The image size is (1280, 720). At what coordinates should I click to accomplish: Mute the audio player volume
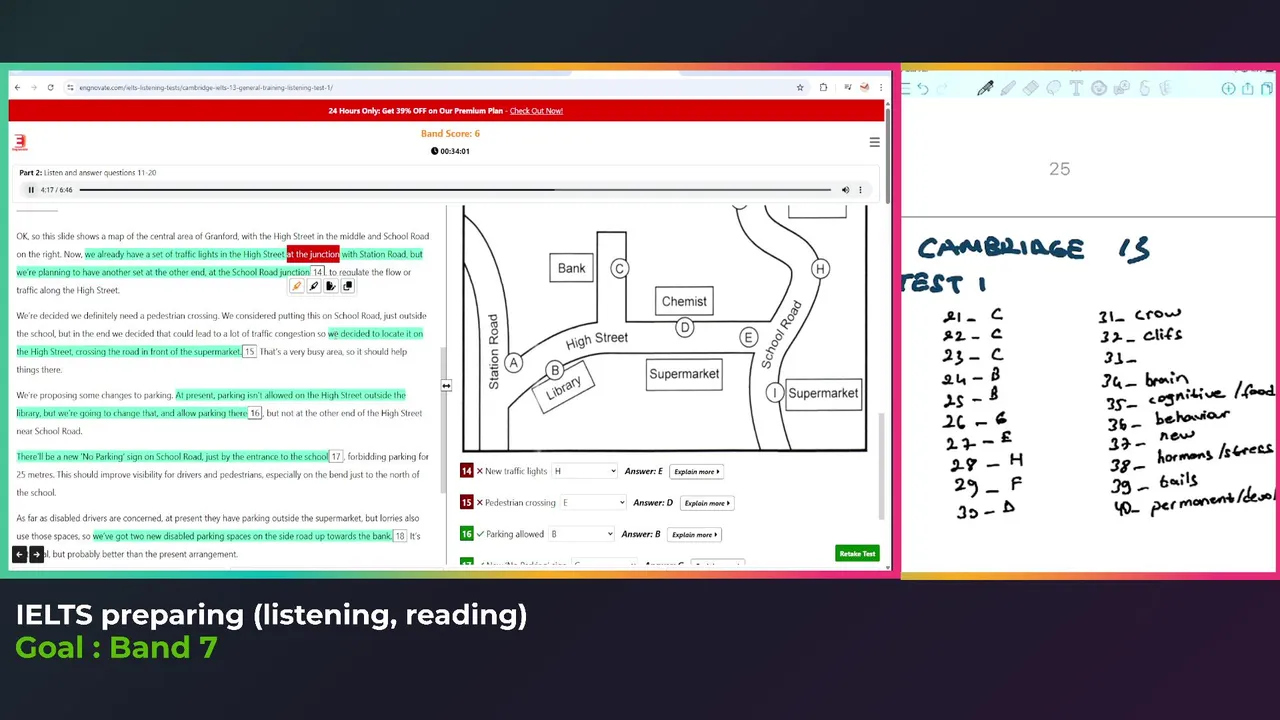pos(845,190)
